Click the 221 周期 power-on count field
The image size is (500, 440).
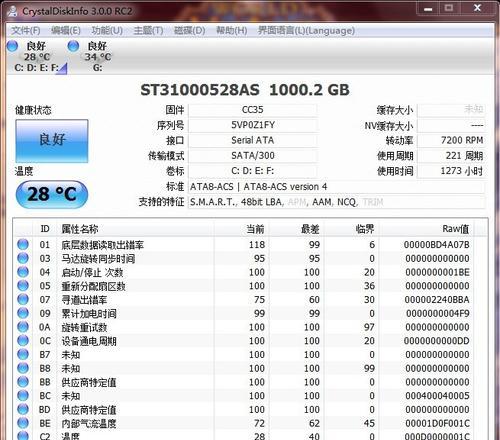coord(451,156)
